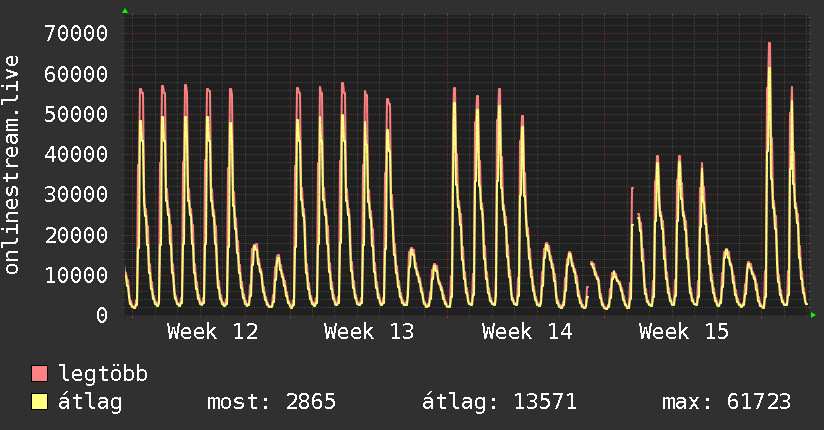This screenshot has width=824, height=430.
Task: Select the Week 13 axis label
Action: (x=369, y=332)
